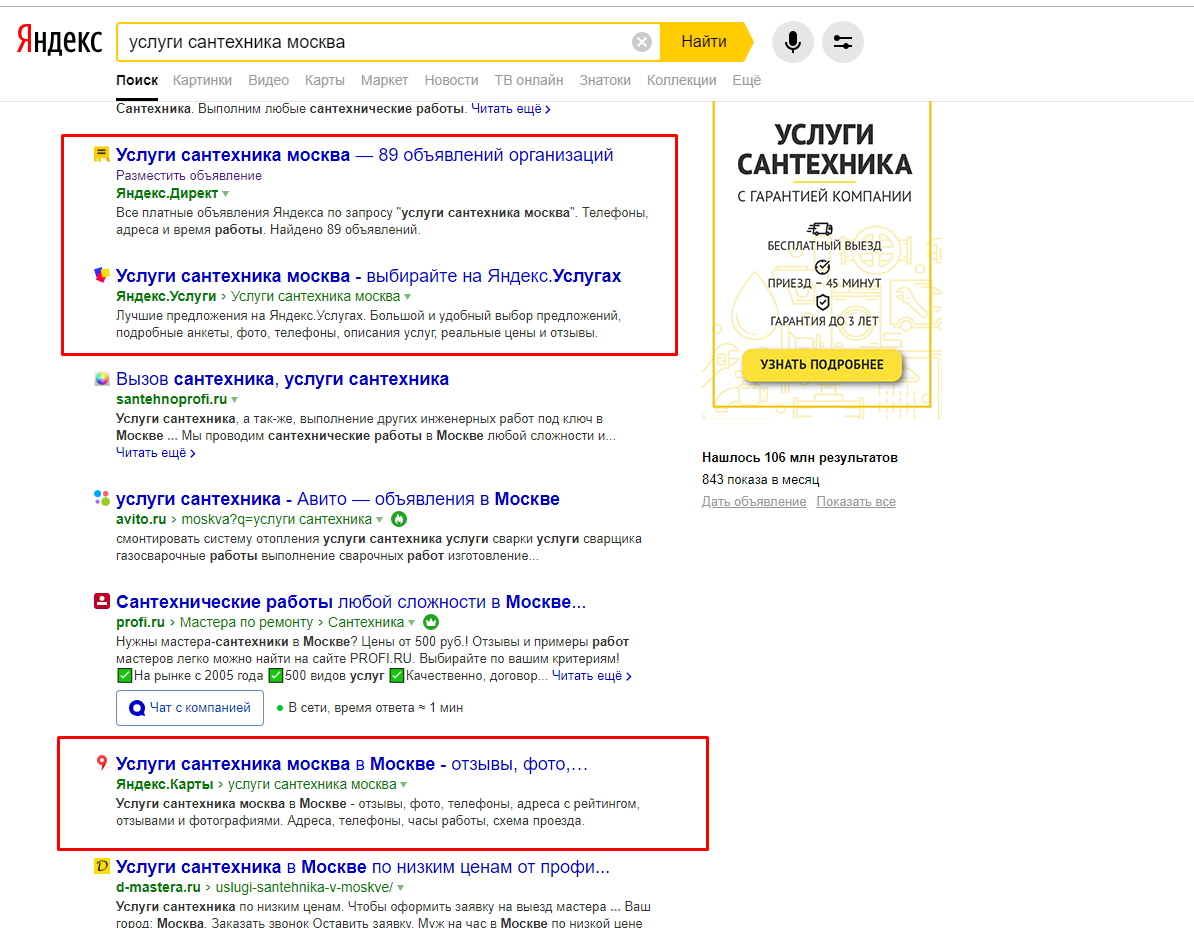Click the profi.ru result favicon
The image size is (1194, 928).
101,601
